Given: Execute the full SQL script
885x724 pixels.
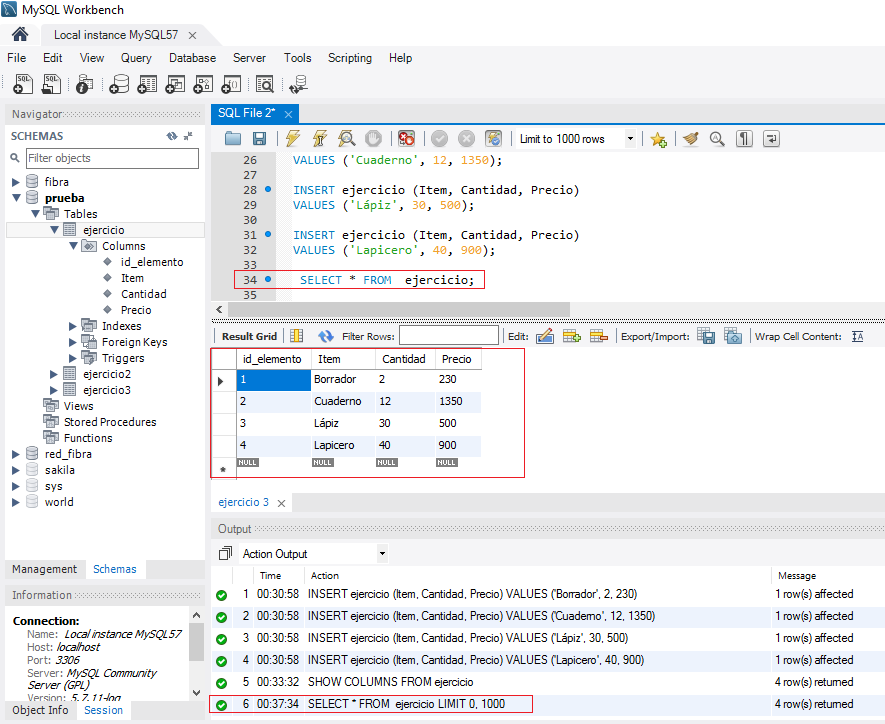Looking at the screenshot, I should [291, 138].
